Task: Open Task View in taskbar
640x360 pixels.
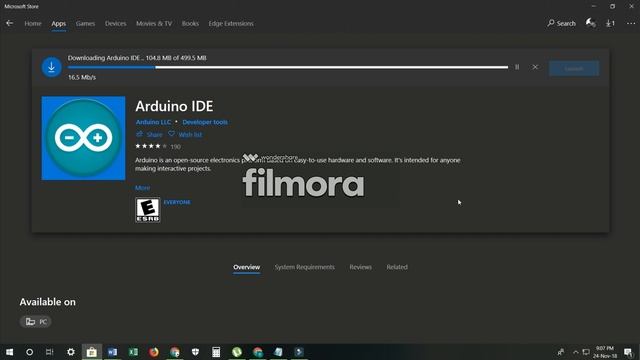Action: click(x=49, y=352)
